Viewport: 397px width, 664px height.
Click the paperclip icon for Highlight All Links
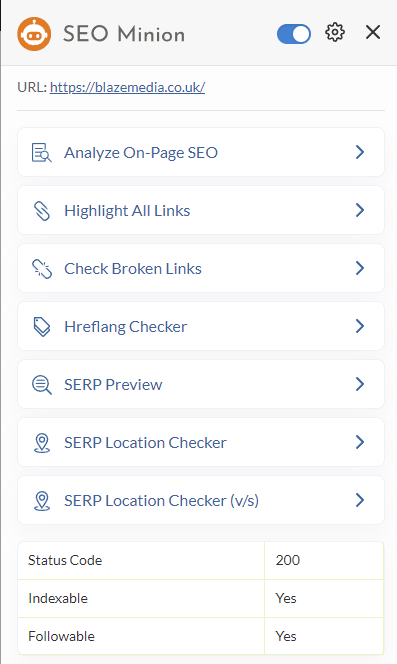(x=42, y=210)
